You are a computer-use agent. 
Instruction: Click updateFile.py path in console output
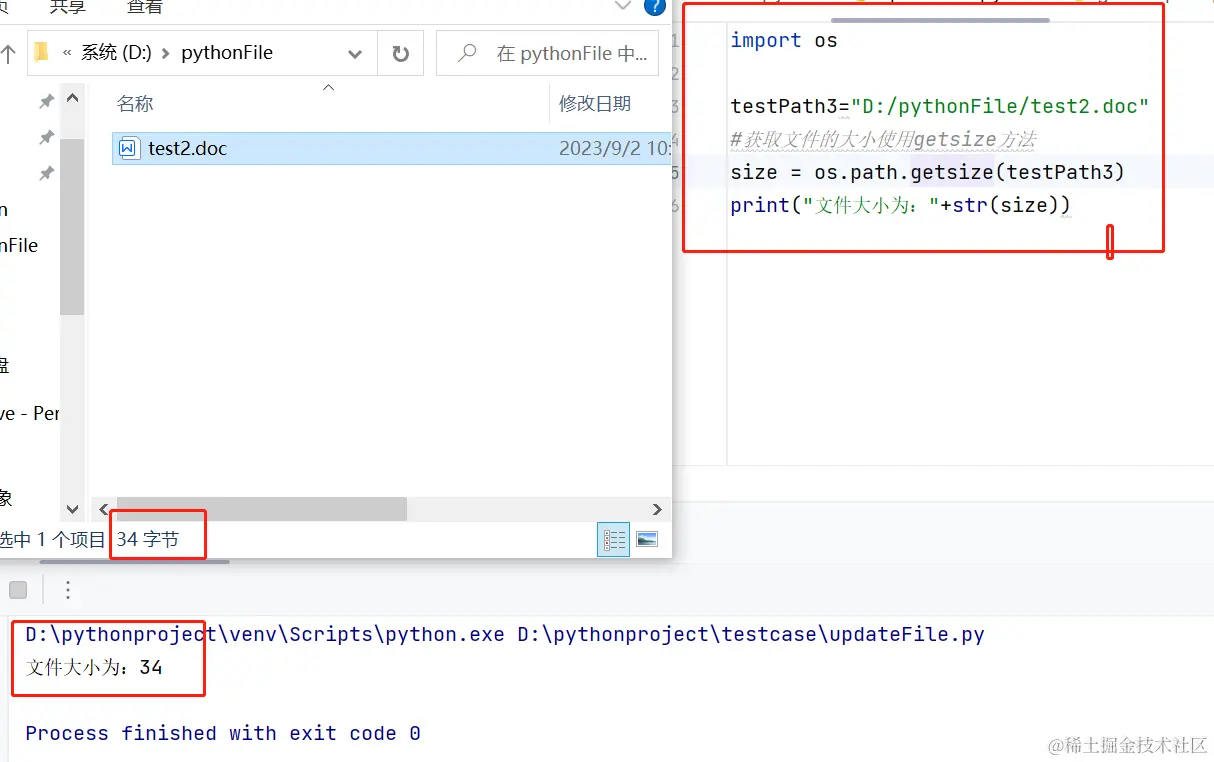[751, 635]
